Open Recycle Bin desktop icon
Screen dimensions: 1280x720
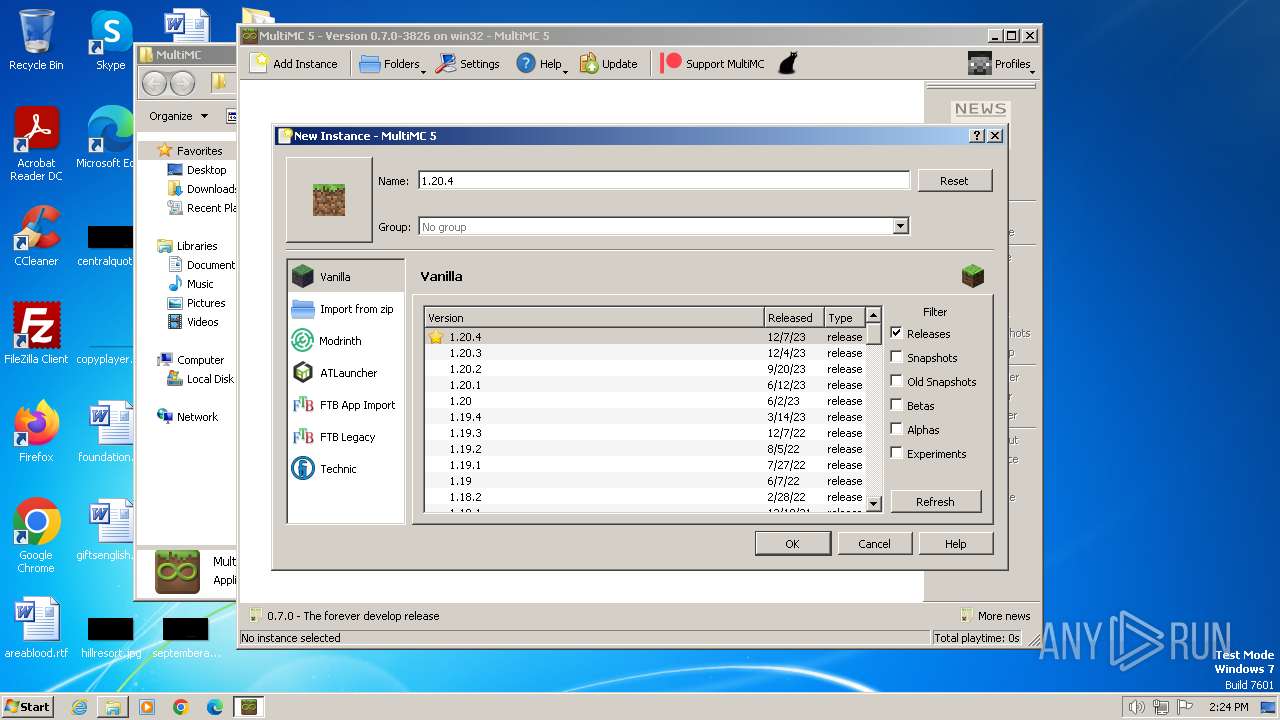click(x=36, y=40)
